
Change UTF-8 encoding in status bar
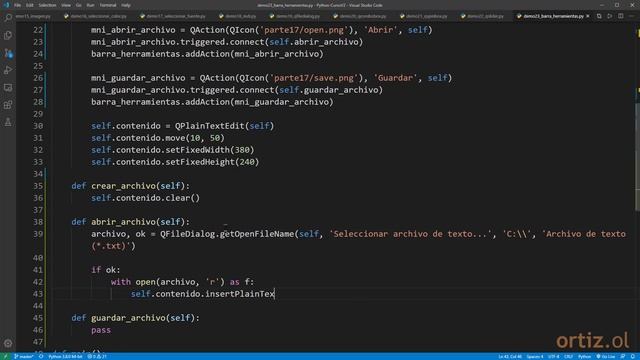tap(554, 356)
